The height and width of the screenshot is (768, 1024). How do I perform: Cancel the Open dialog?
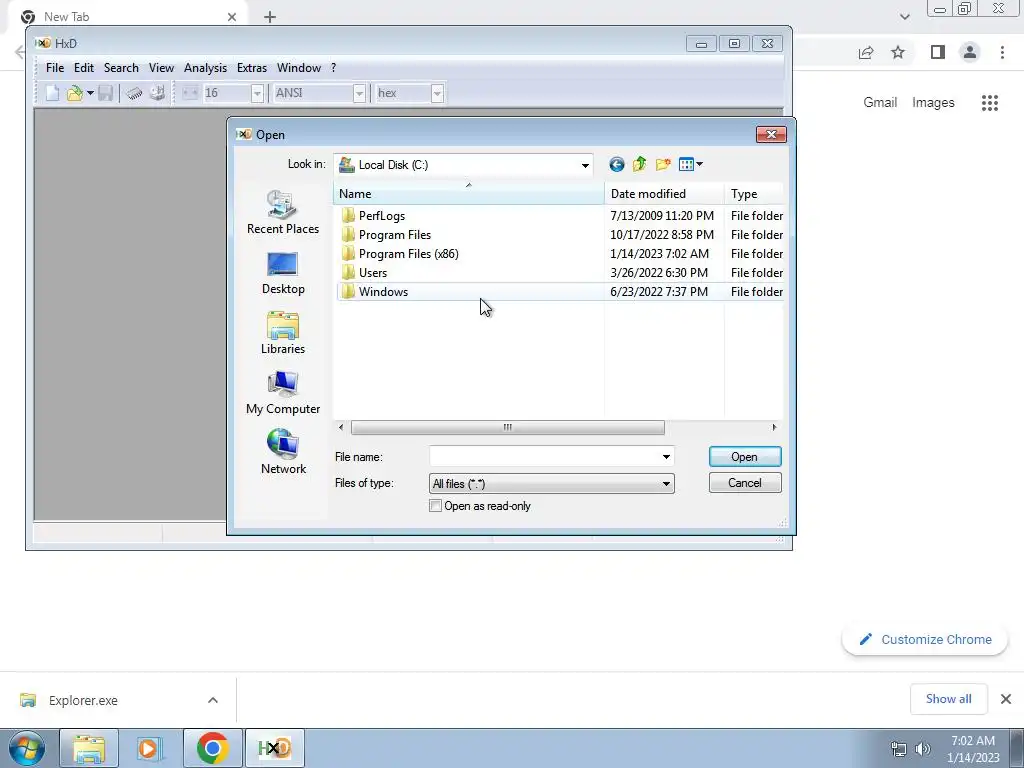coord(744,483)
